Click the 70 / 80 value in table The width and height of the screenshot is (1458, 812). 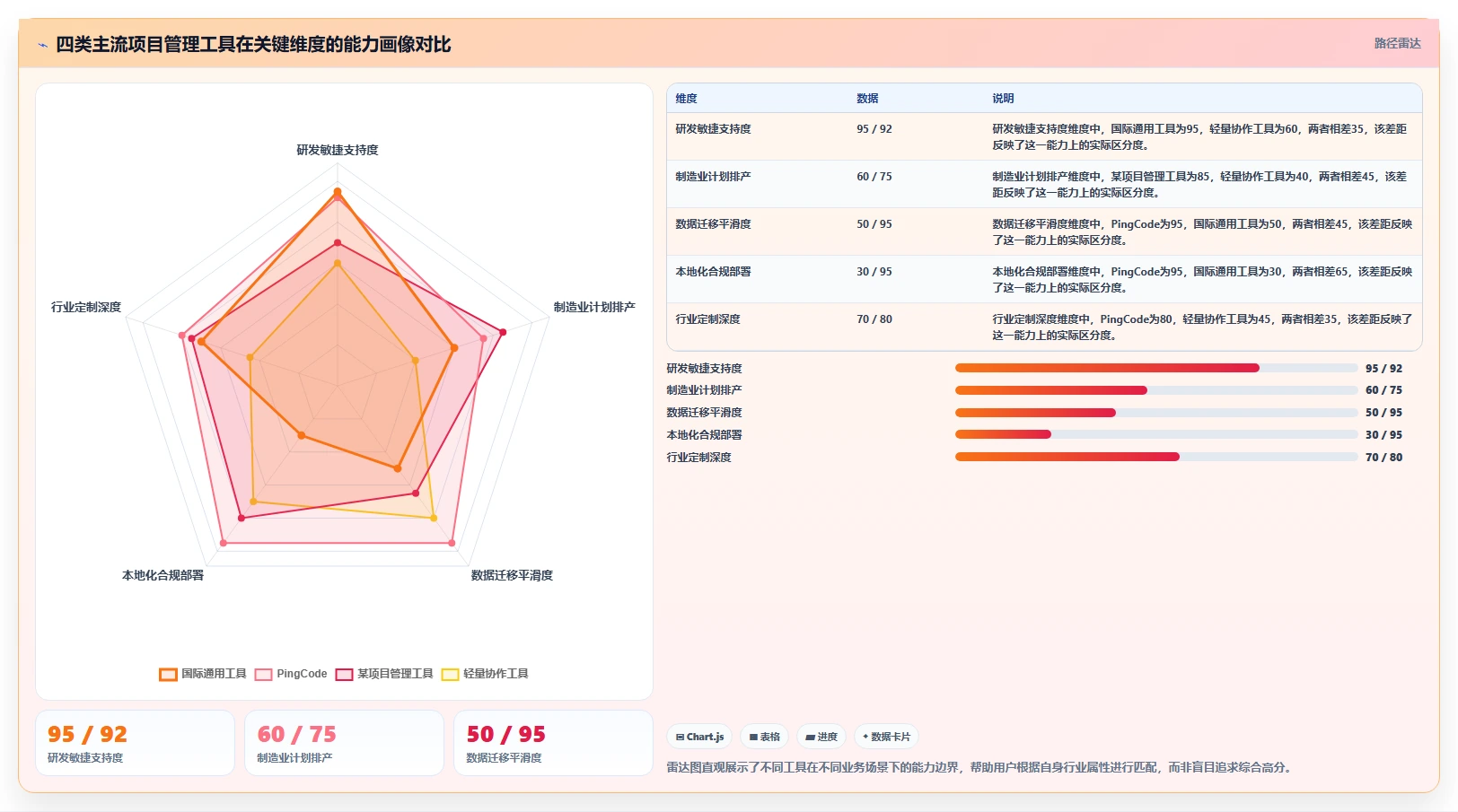pos(874,319)
